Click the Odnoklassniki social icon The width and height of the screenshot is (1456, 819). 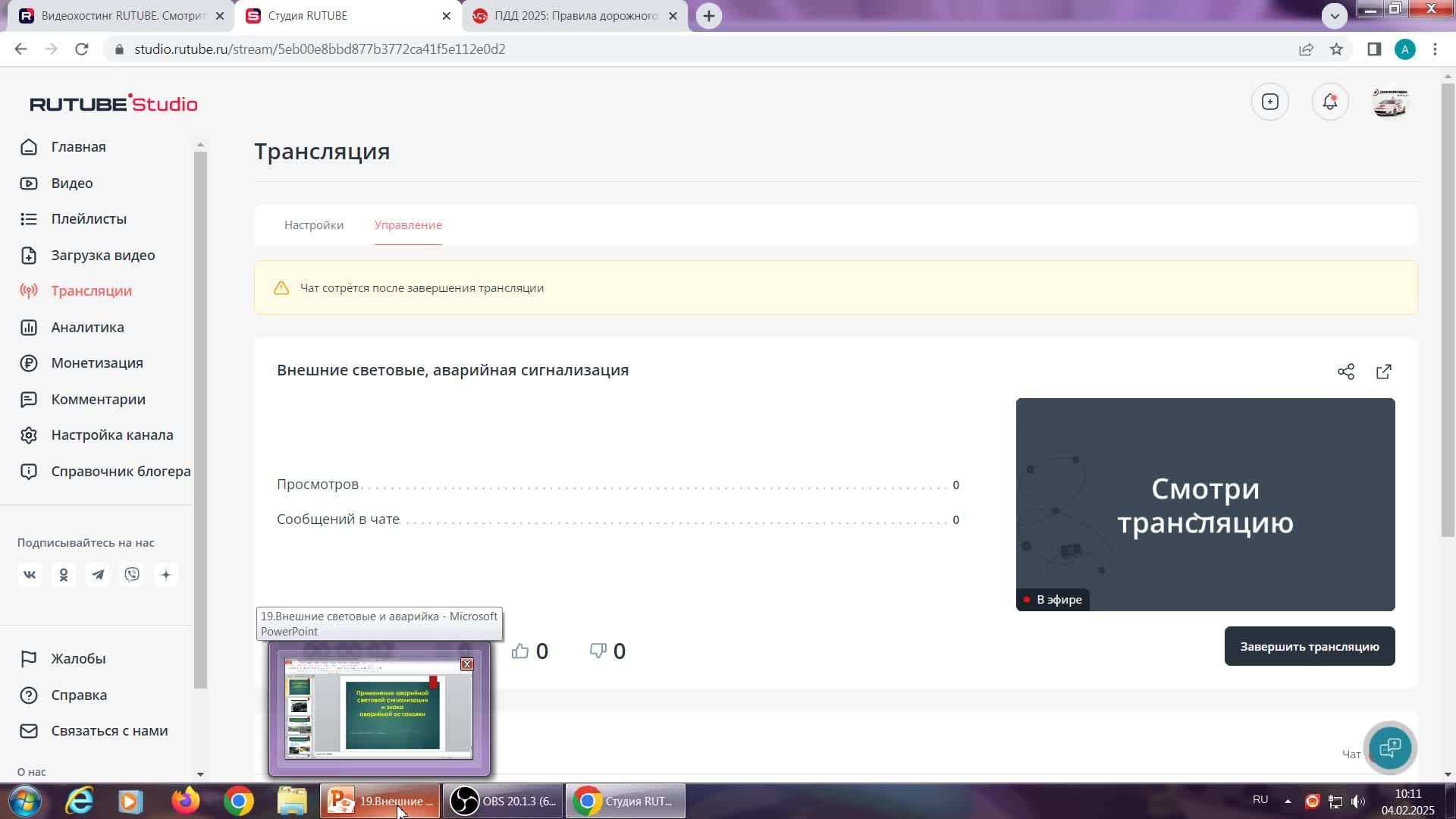[64, 575]
